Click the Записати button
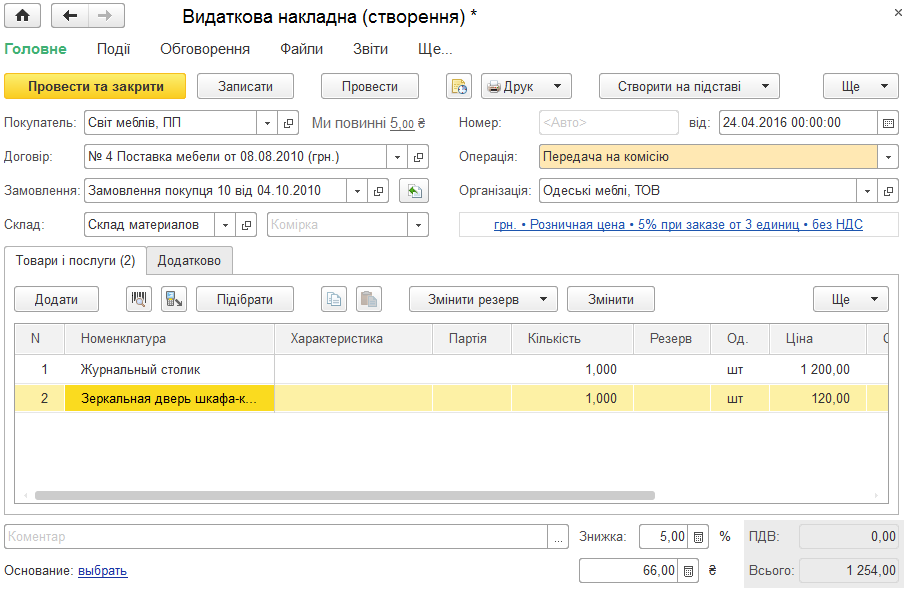 (245, 86)
